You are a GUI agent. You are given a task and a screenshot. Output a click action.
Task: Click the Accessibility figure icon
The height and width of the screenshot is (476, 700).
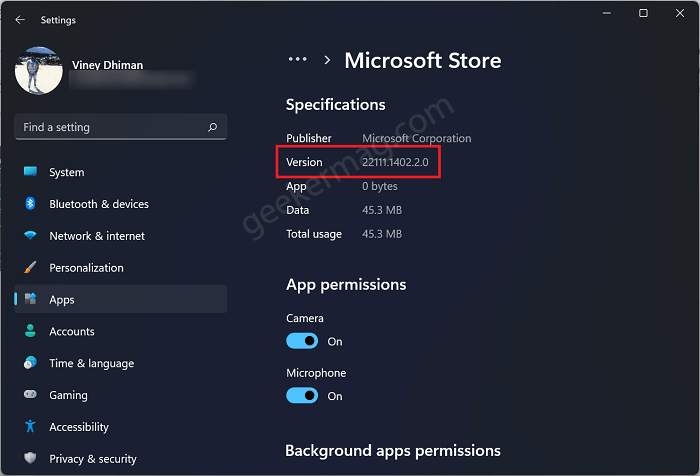point(30,426)
